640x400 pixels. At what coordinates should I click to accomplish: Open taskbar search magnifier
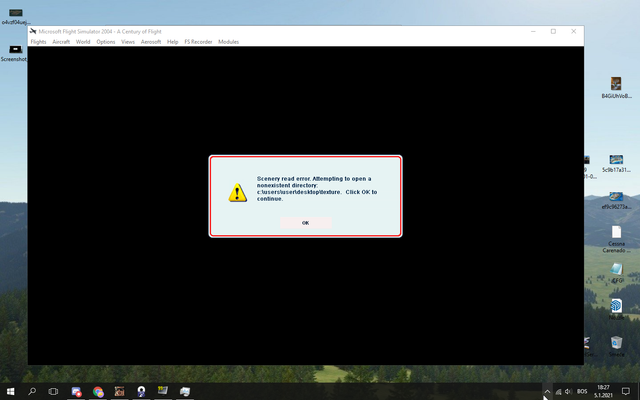(x=32, y=391)
